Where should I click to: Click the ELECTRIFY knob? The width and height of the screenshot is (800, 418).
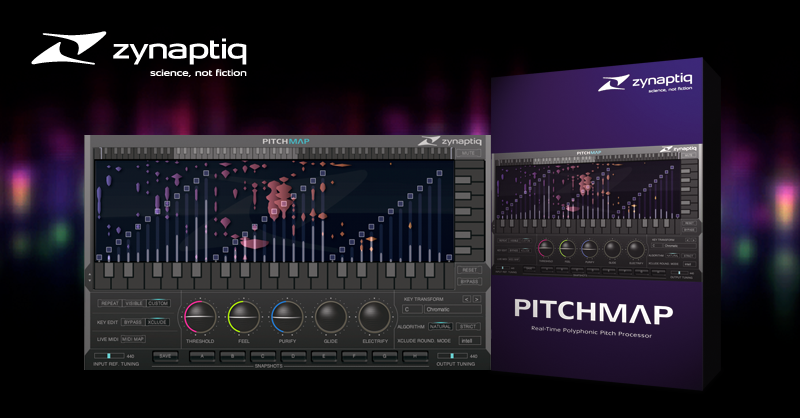(x=375, y=317)
